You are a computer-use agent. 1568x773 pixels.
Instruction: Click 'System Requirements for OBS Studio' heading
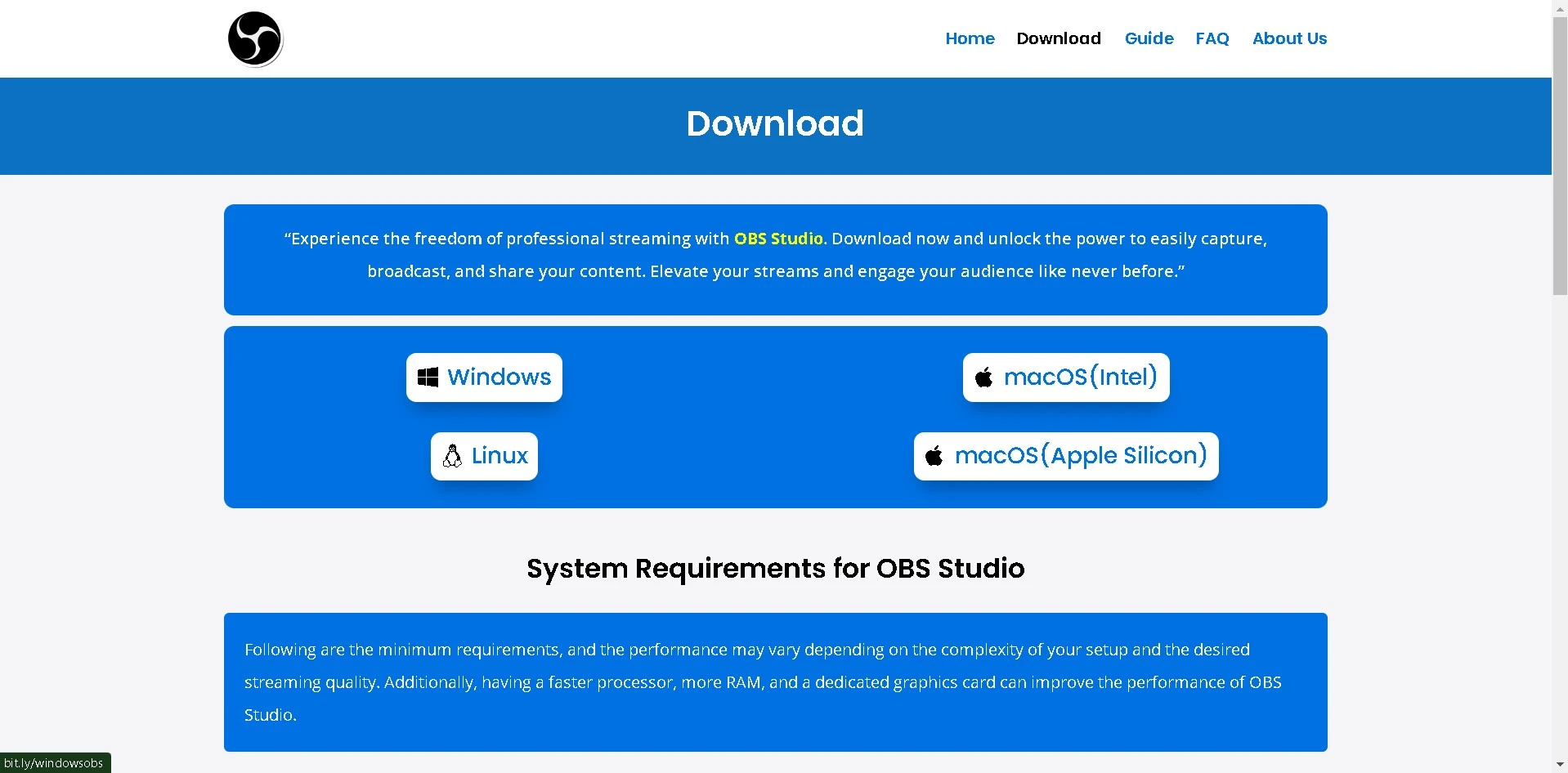775,568
